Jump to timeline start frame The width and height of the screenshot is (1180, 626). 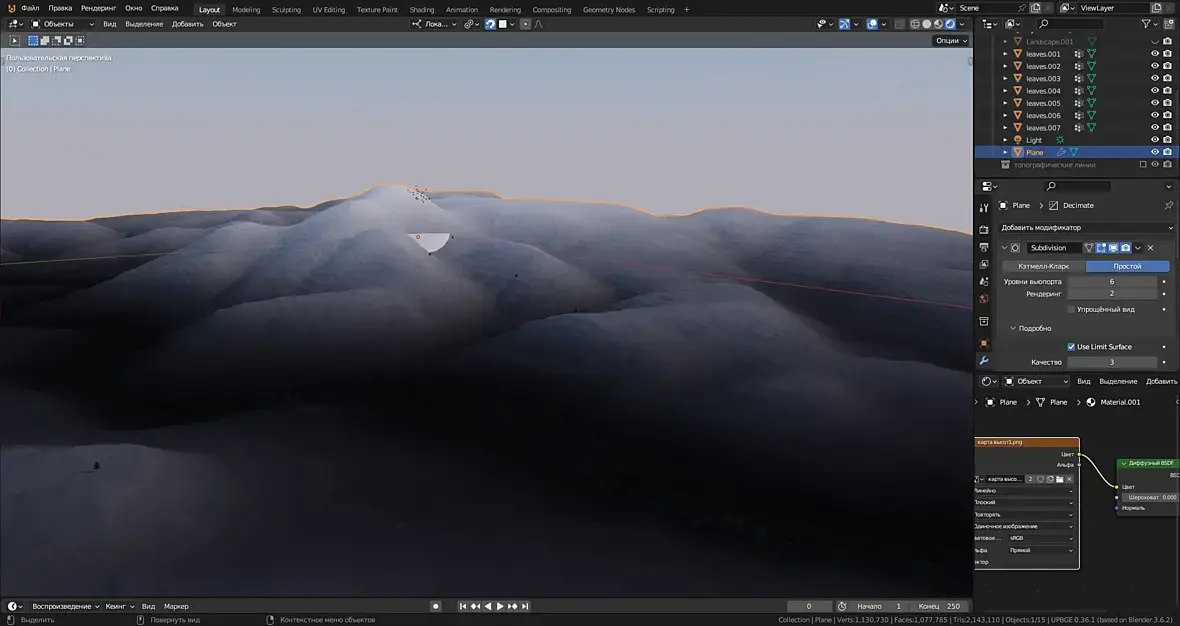tap(463, 606)
